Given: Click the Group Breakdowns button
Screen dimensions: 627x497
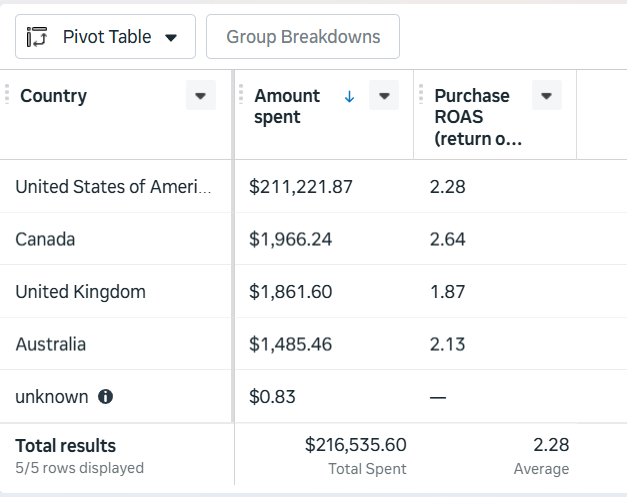Looking at the screenshot, I should click(303, 37).
